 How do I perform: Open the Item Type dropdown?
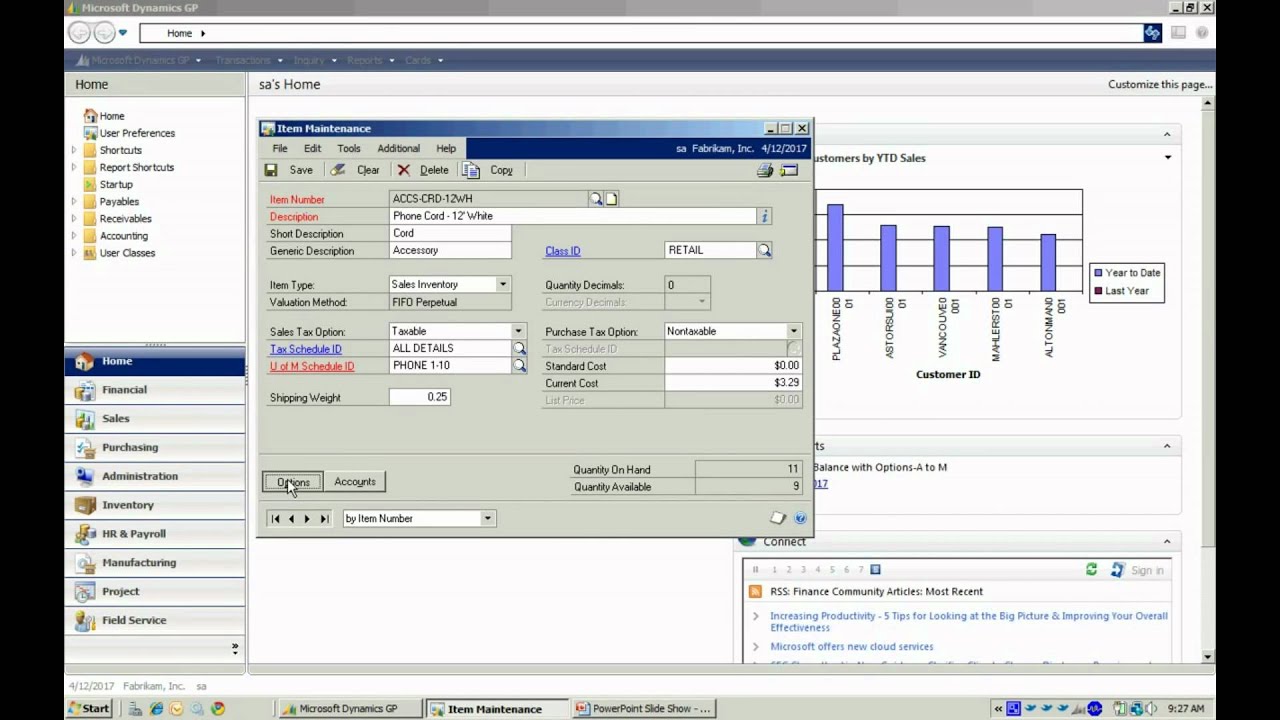tap(503, 284)
